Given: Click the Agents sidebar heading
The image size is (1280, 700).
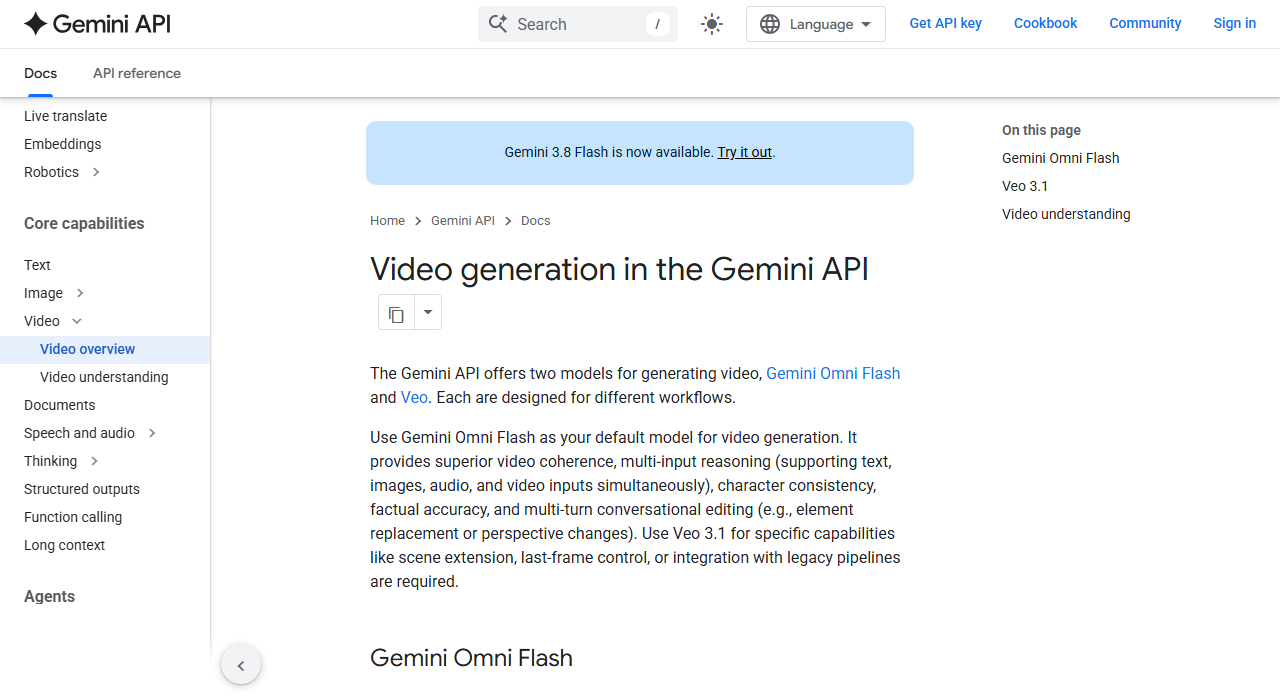Looking at the screenshot, I should (50, 596).
